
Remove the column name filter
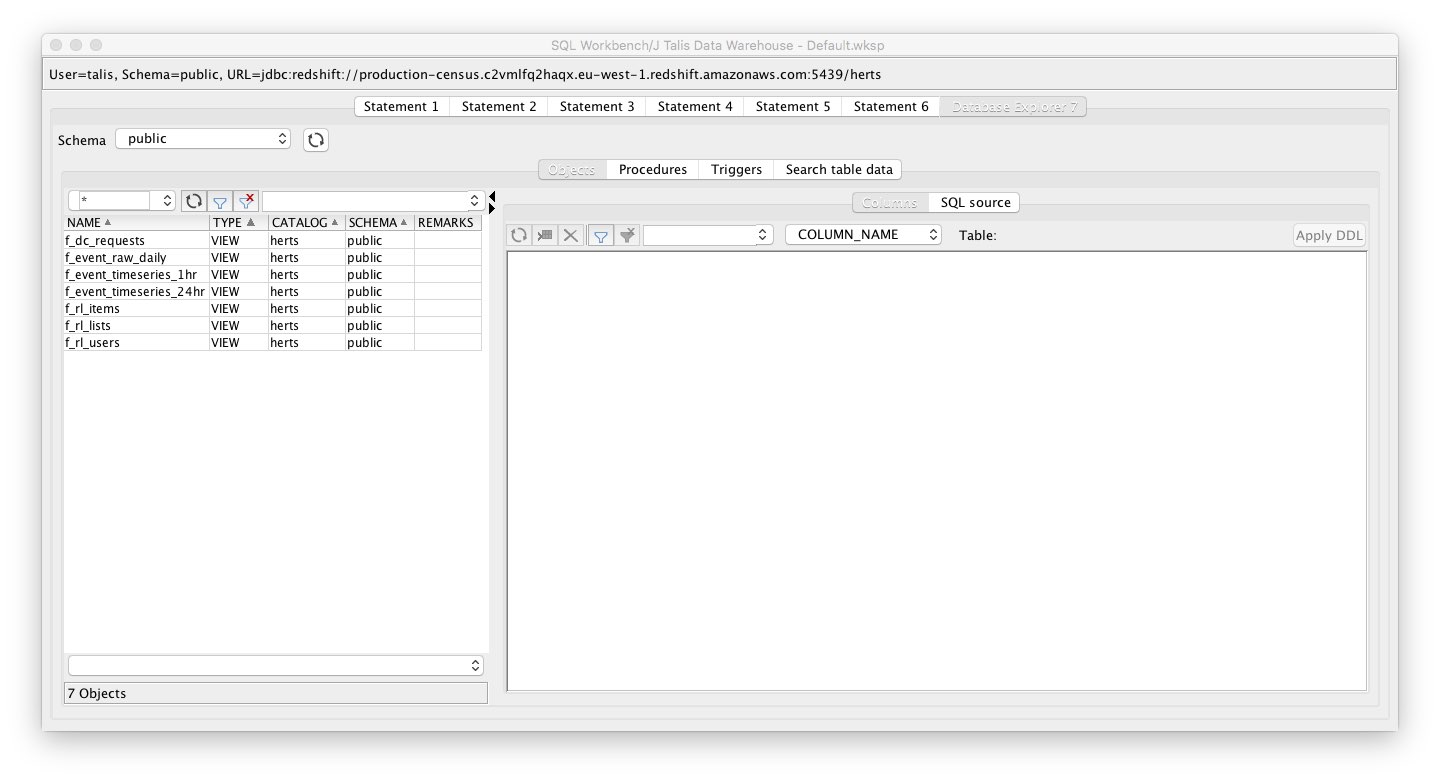point(627,235)
